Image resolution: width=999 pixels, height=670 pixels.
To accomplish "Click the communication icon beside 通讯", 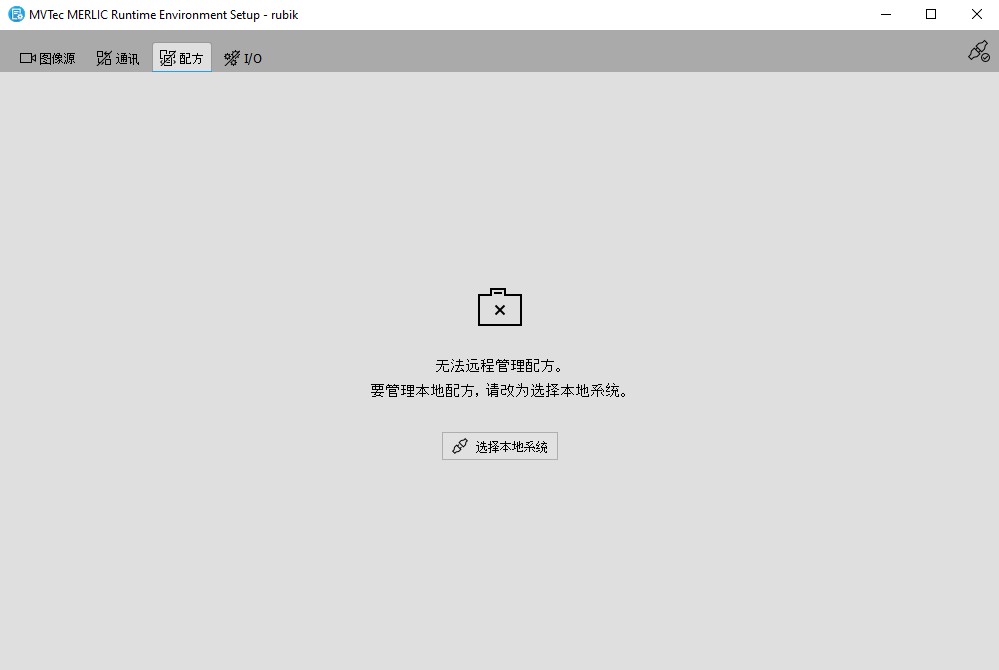I will pyautogui.click(x=104, y=58).
